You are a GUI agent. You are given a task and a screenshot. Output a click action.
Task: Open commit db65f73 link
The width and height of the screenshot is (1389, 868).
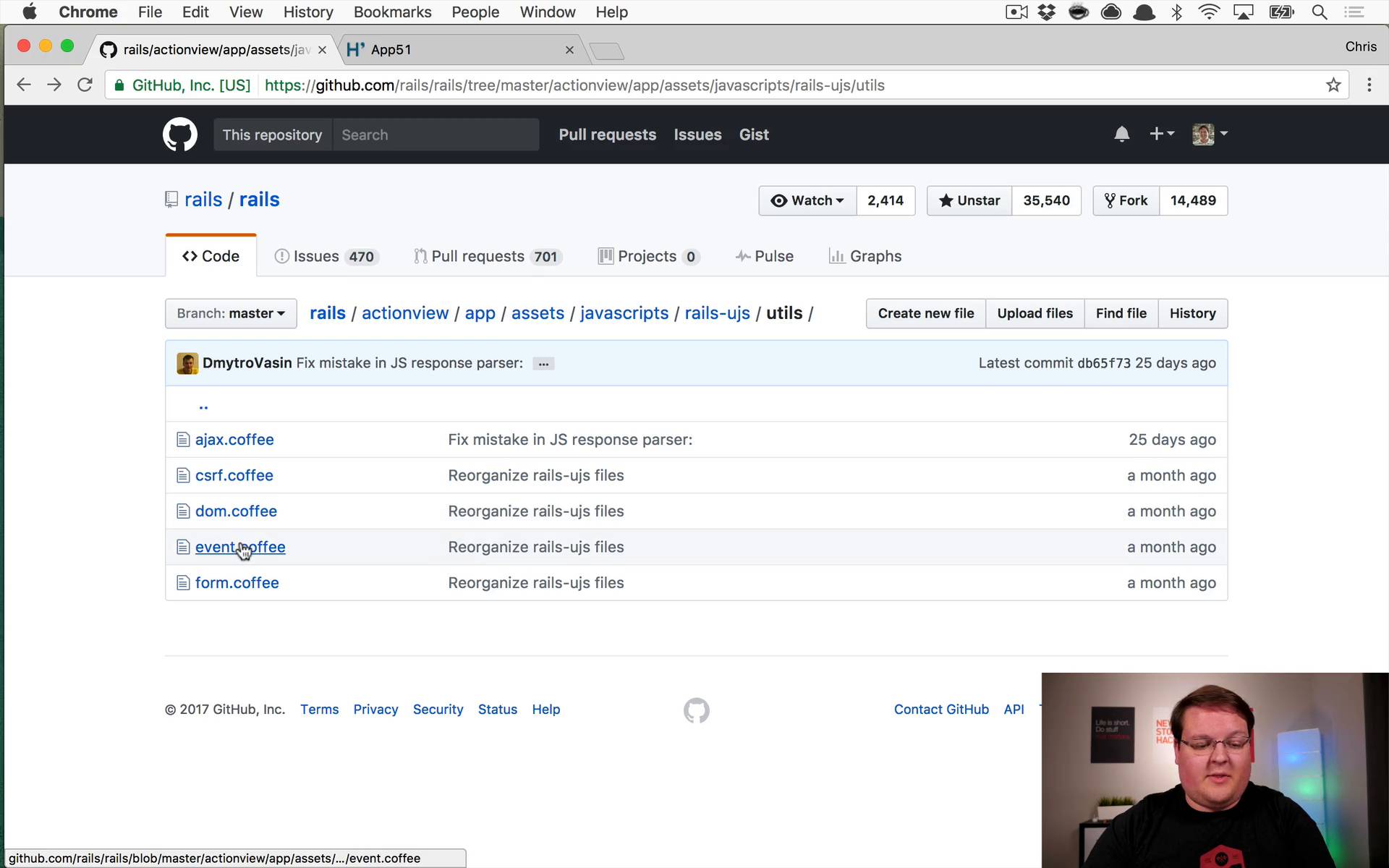[1104, 363]
